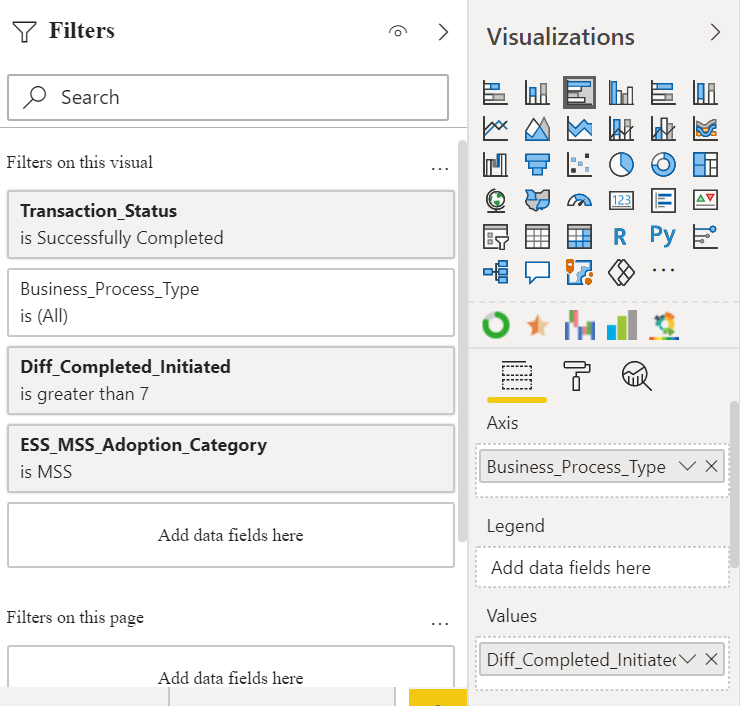Select the Filled map visual
This screenshot has width=740, height=706.
tap(537, 201)
